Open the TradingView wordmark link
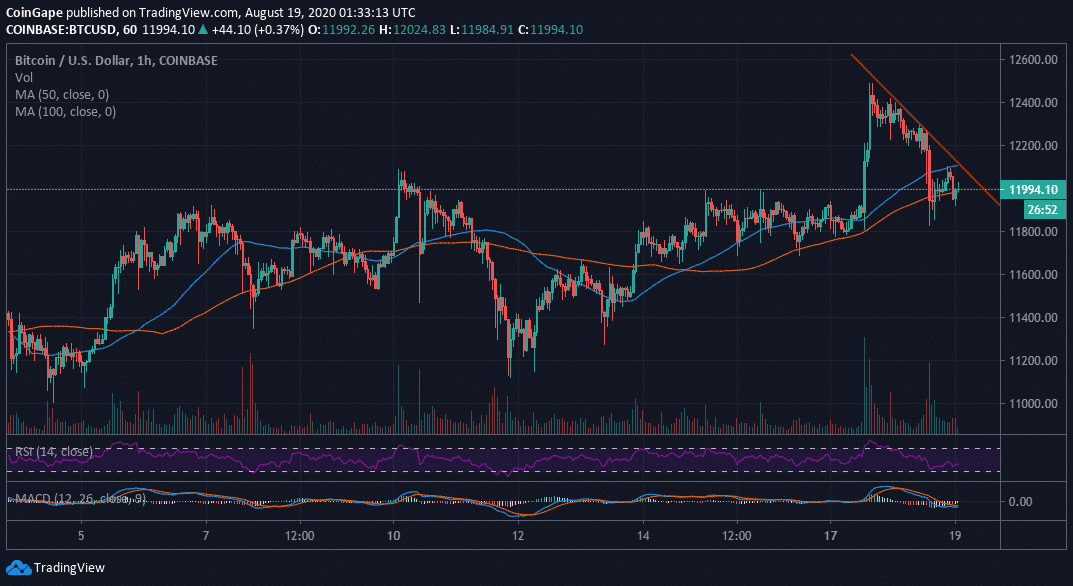 70,568
